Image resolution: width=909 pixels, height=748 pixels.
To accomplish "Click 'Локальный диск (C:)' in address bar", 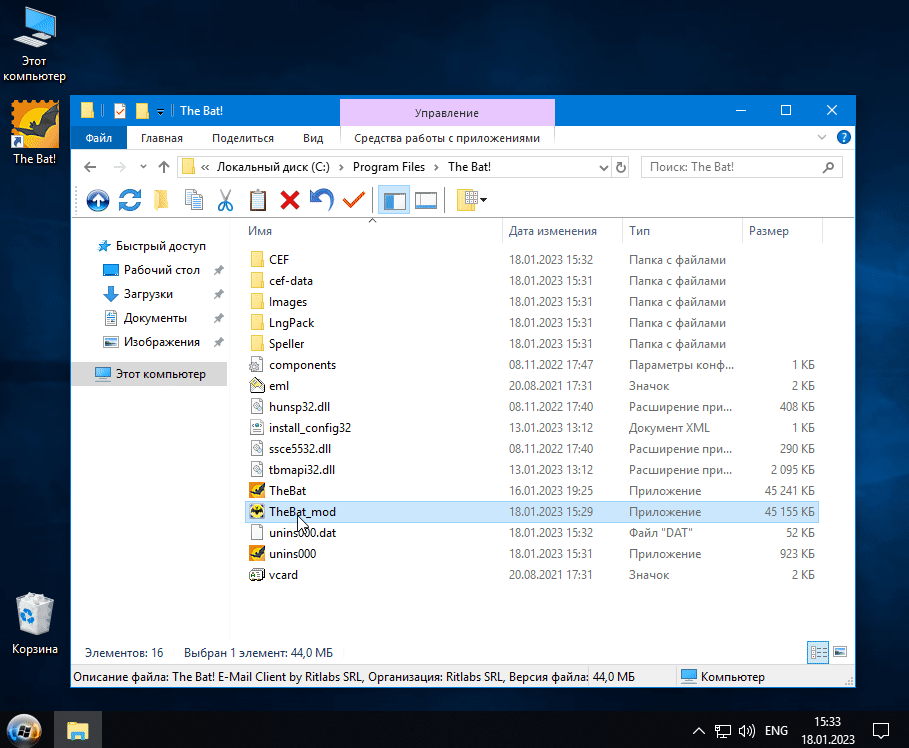I will pos(273,167).
